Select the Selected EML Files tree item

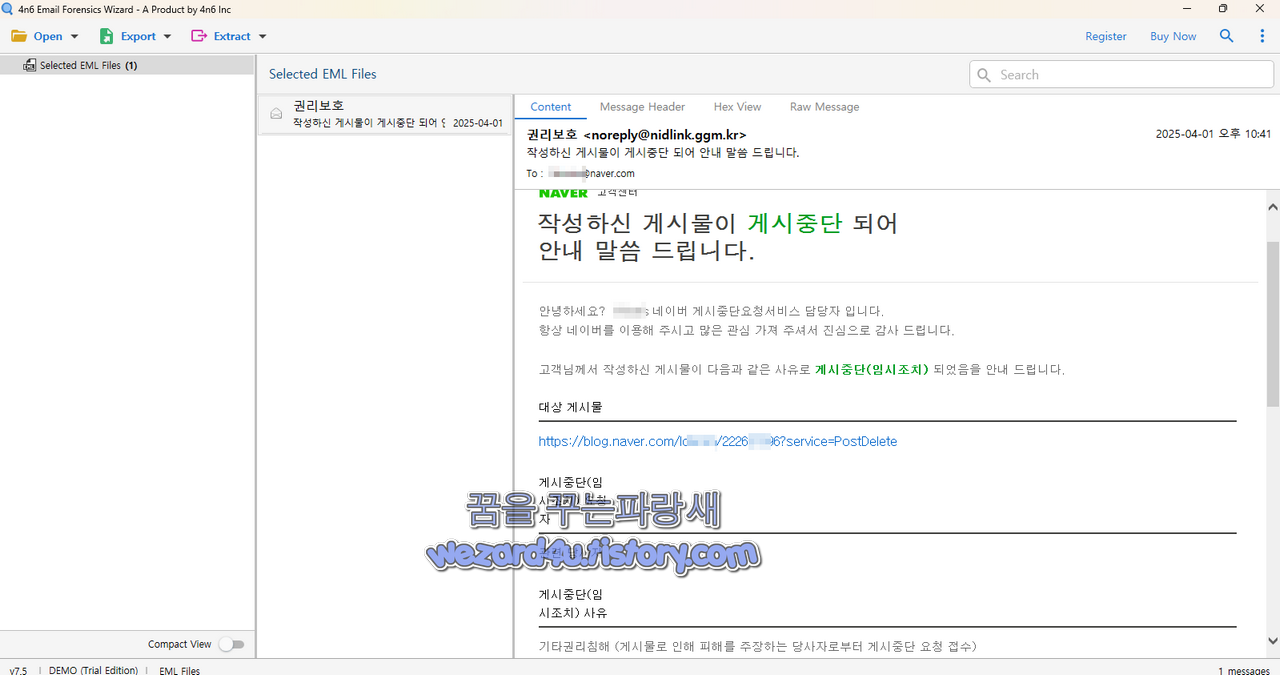pyautogui.click(x=127, y=65)
